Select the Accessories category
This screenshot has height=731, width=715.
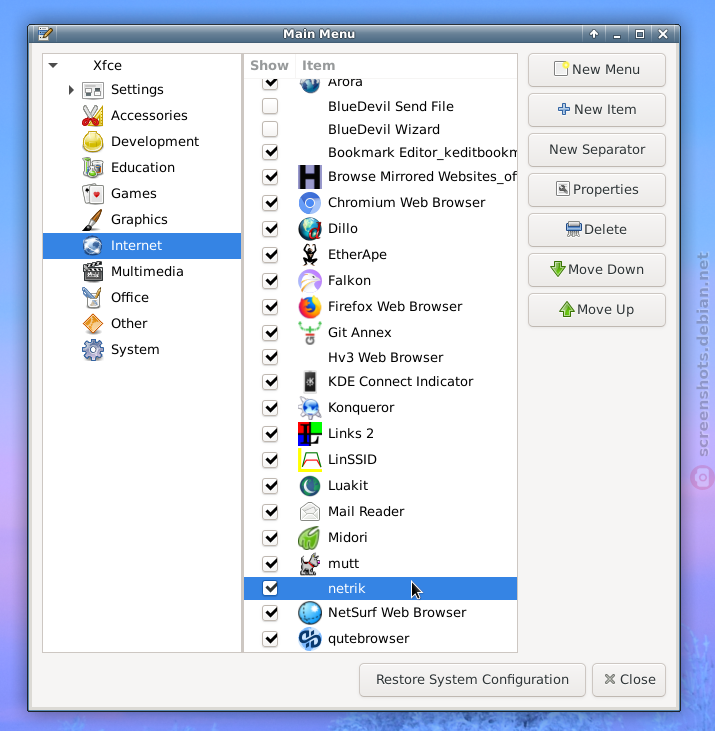[x=142, y=116]
